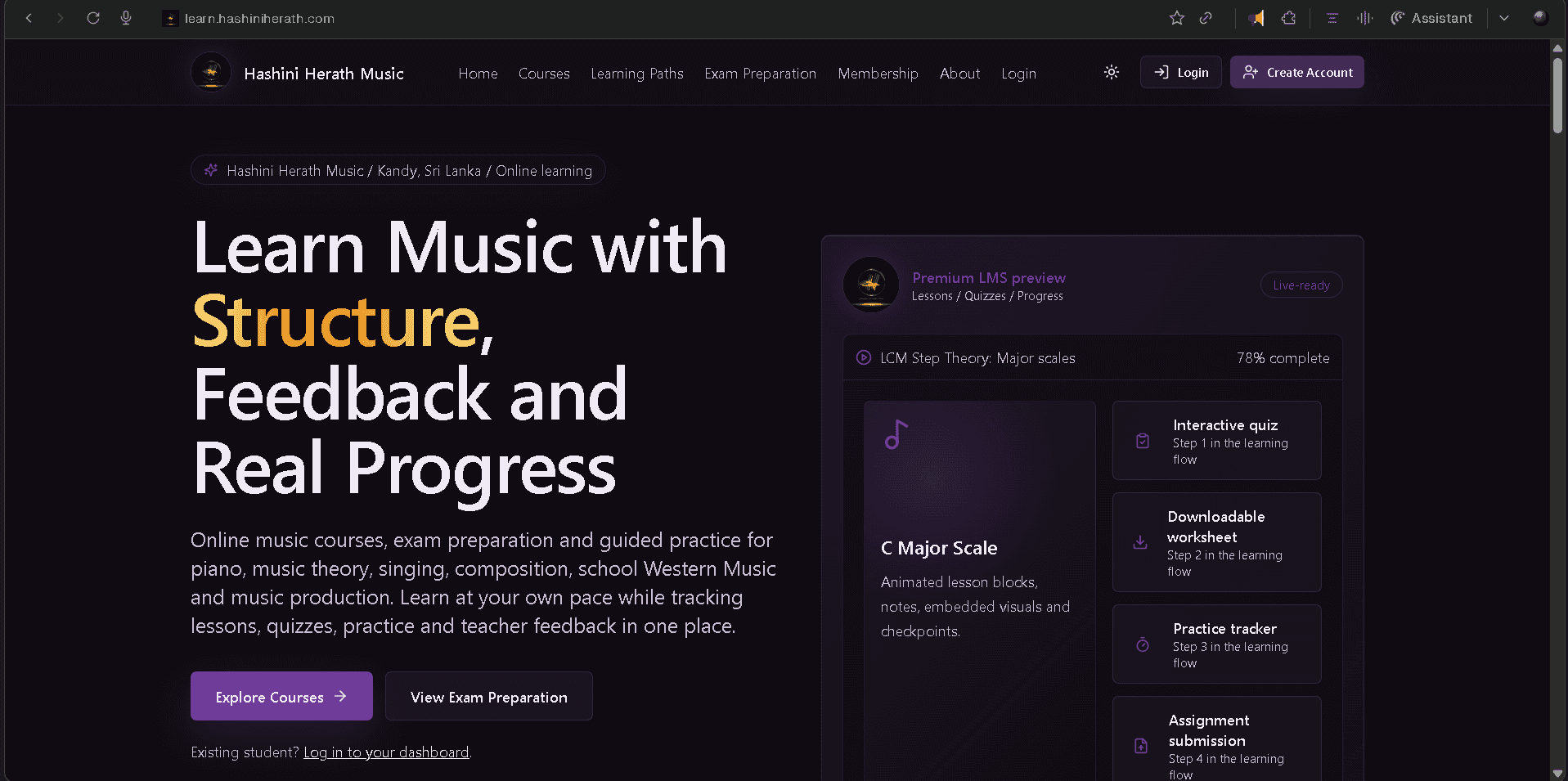Click the audio waveform icon in toolbar

[1364, 18]
